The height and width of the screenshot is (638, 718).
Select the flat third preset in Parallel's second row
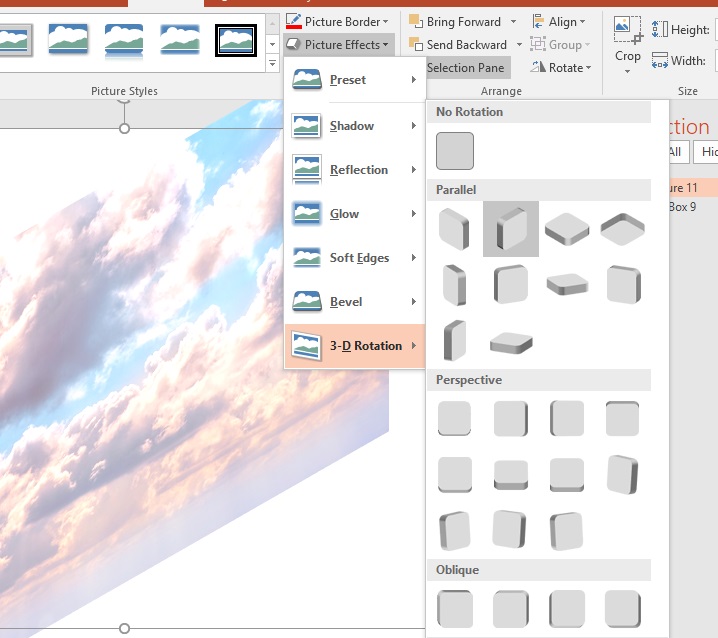567,284
